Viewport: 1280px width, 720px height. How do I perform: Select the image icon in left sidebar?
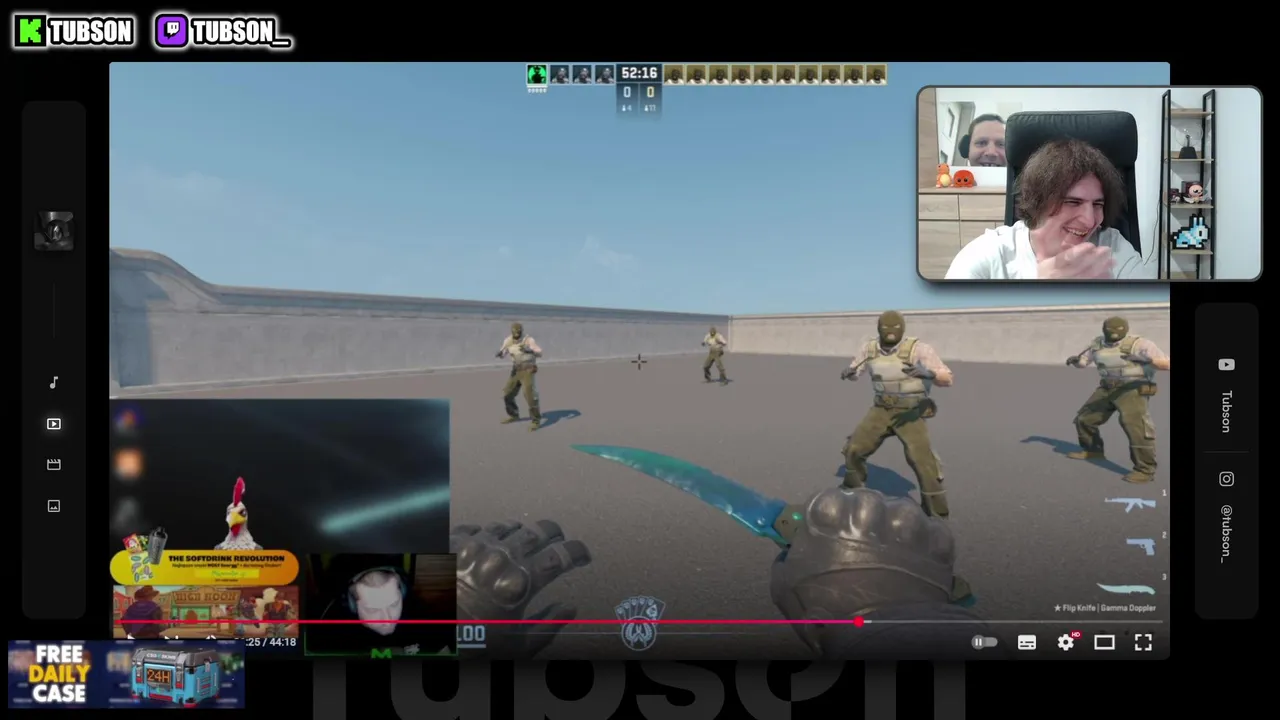[x=54, y=506]
